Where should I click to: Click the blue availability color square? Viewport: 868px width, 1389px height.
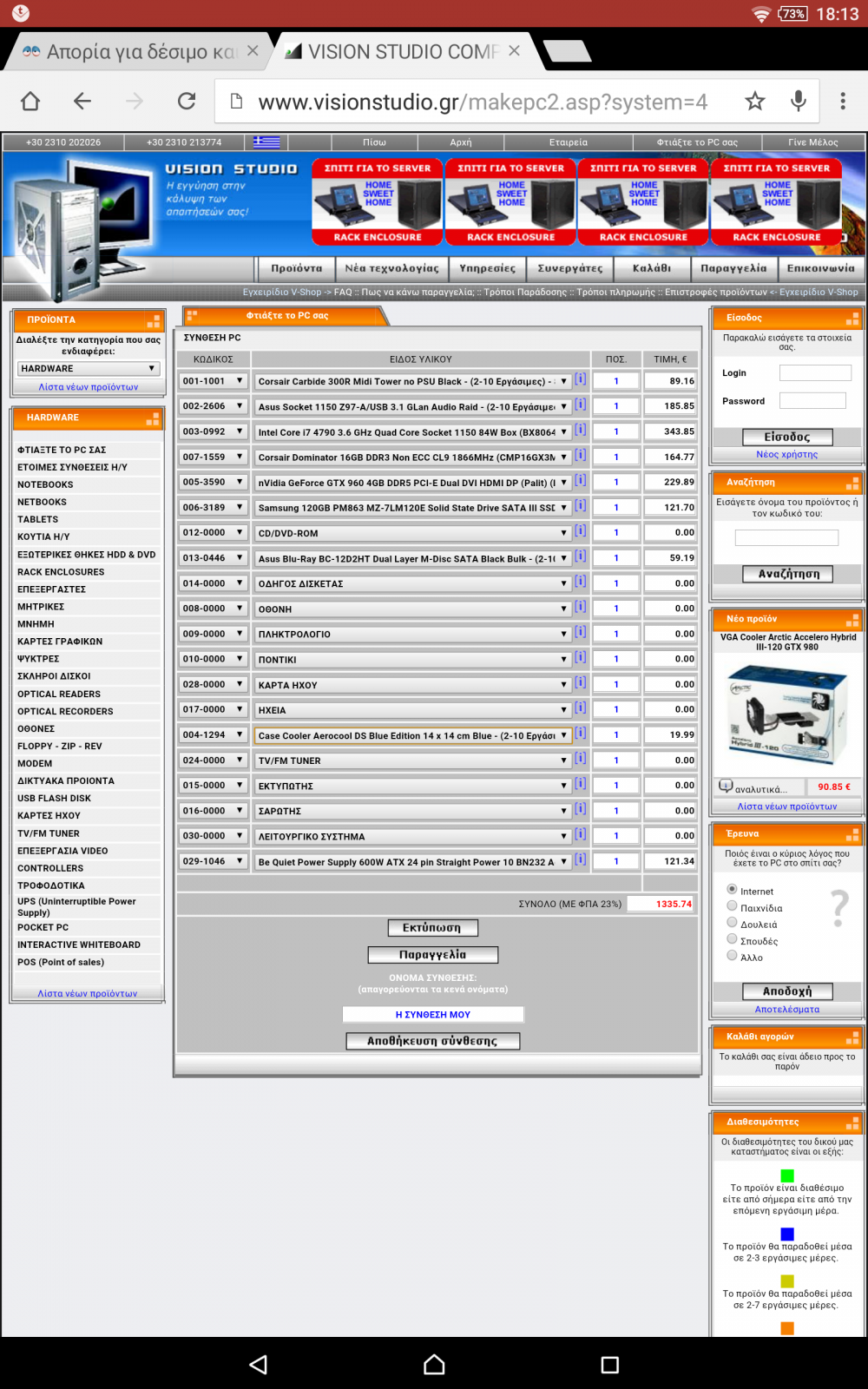coord(787,1234)
